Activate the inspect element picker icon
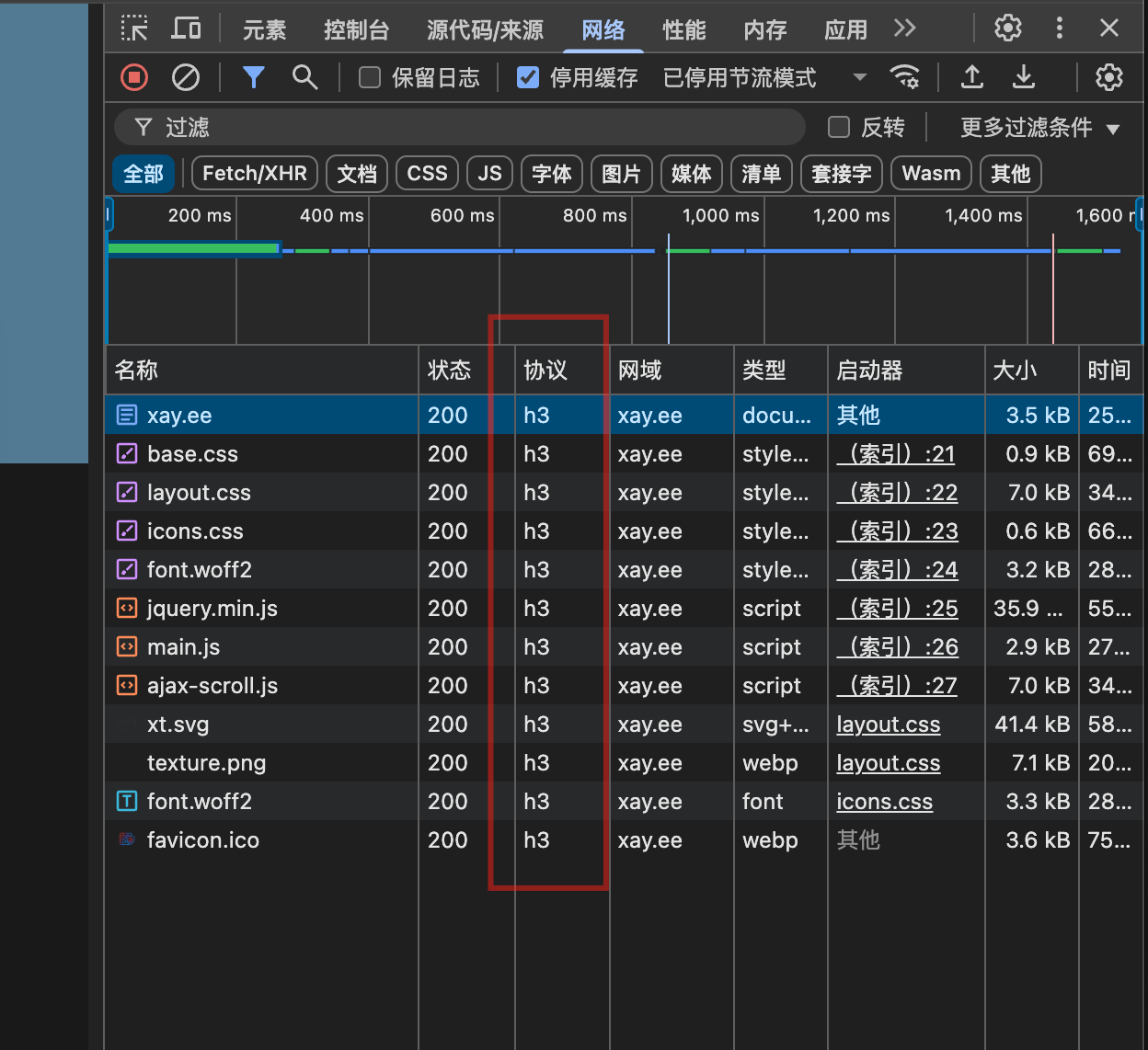Image resolution: width=1148 pixels, height=1050 pixels. pyautogui.click(x=134, y=29)
